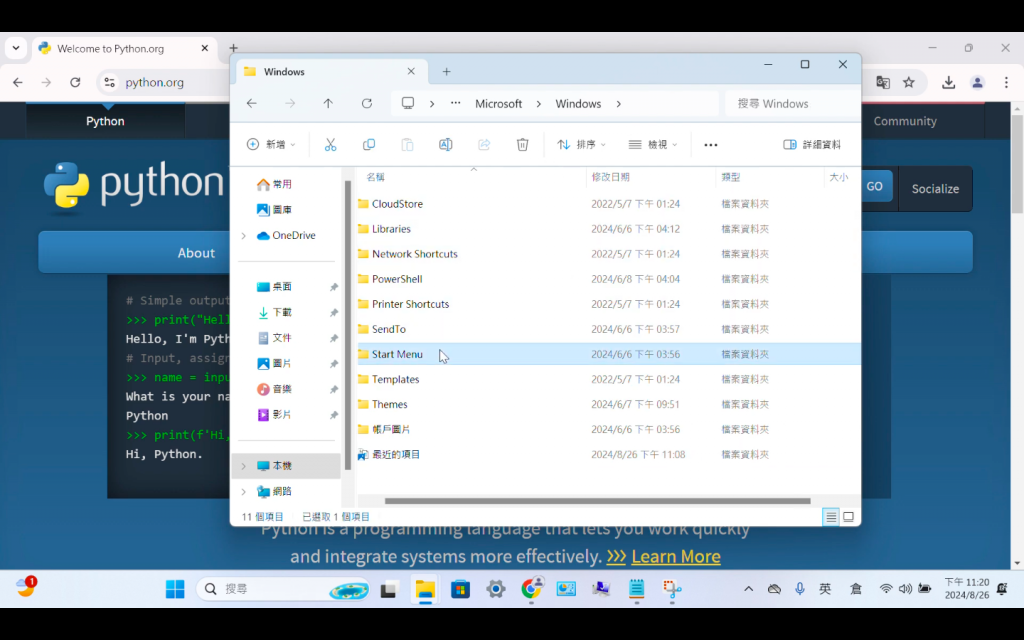The image size is (1024, 640).
Task: Select the 最近的項目 shortcut folder
Action: (396, 455)
